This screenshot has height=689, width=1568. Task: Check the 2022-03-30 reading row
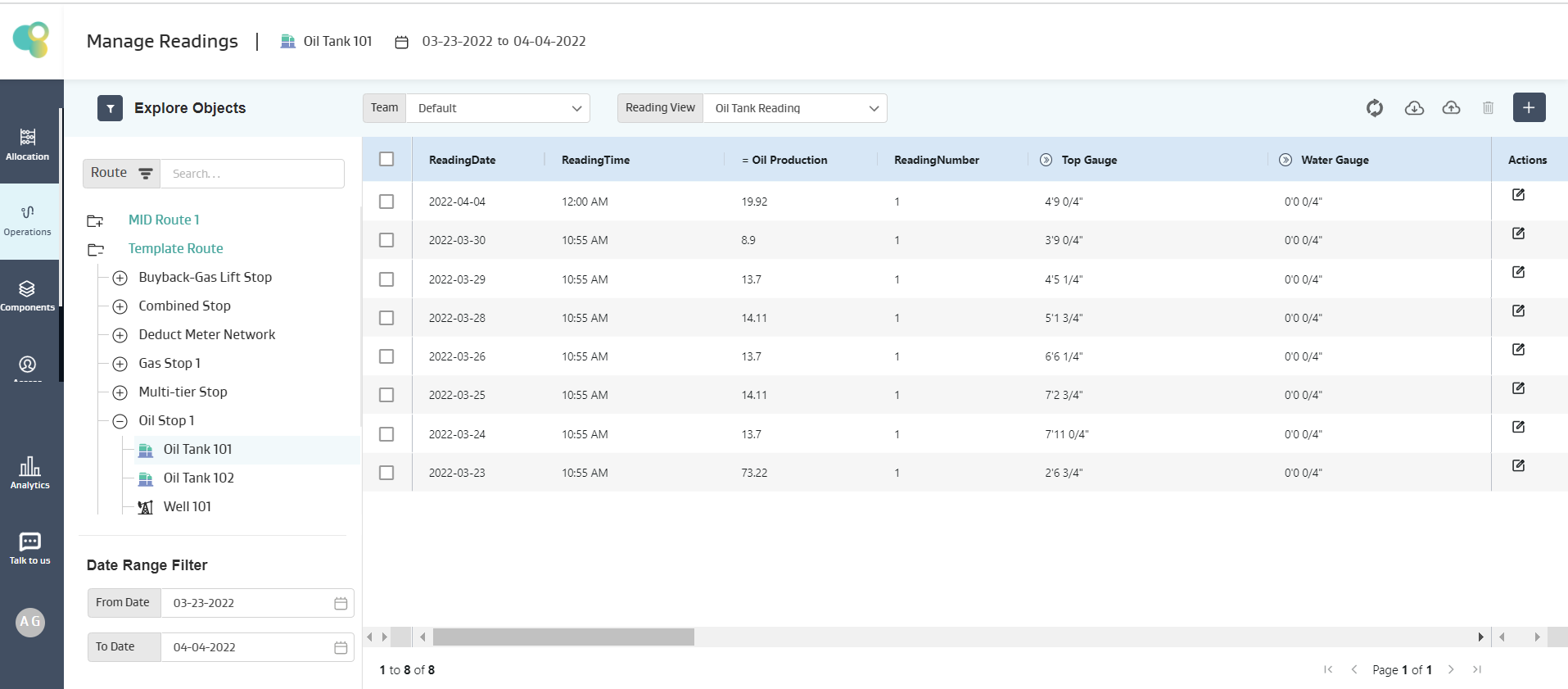(386, 240)
